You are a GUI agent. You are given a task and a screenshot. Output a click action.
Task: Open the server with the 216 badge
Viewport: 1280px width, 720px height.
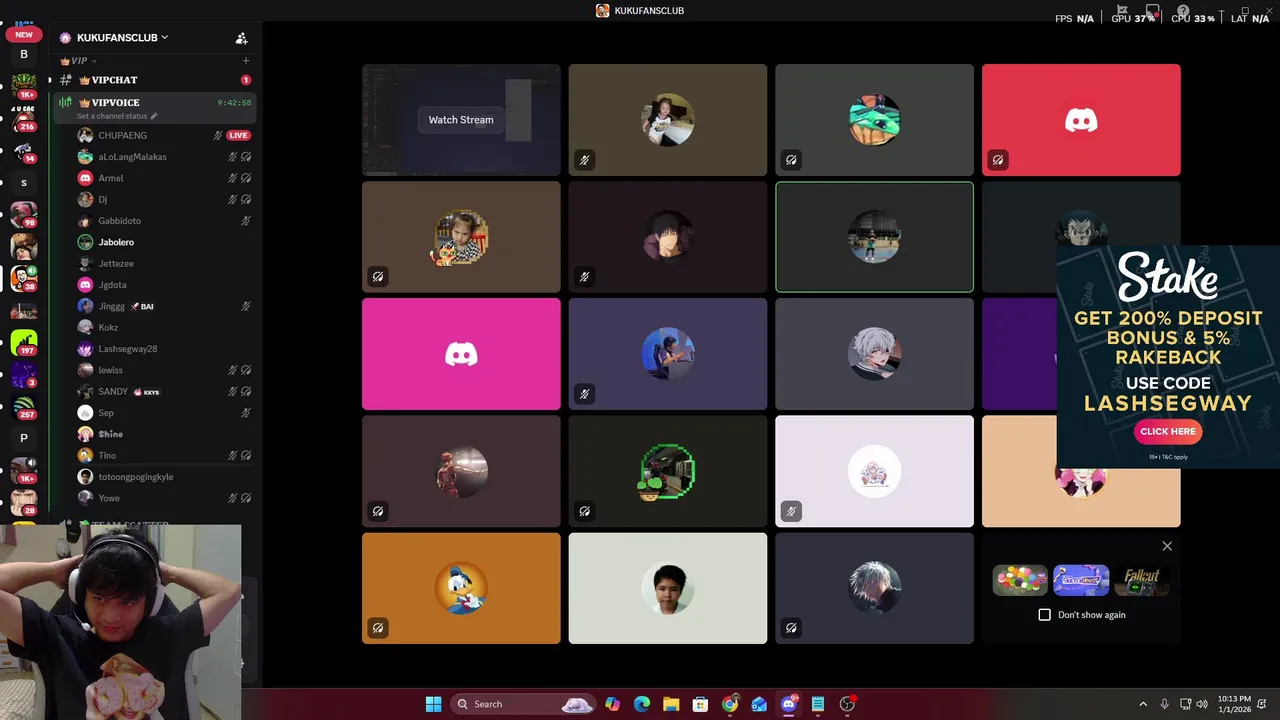[23, 119]
